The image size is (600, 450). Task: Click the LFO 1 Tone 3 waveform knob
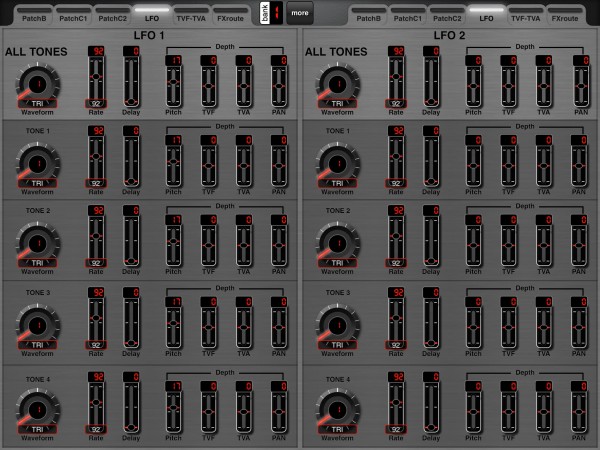coord(38,325)
